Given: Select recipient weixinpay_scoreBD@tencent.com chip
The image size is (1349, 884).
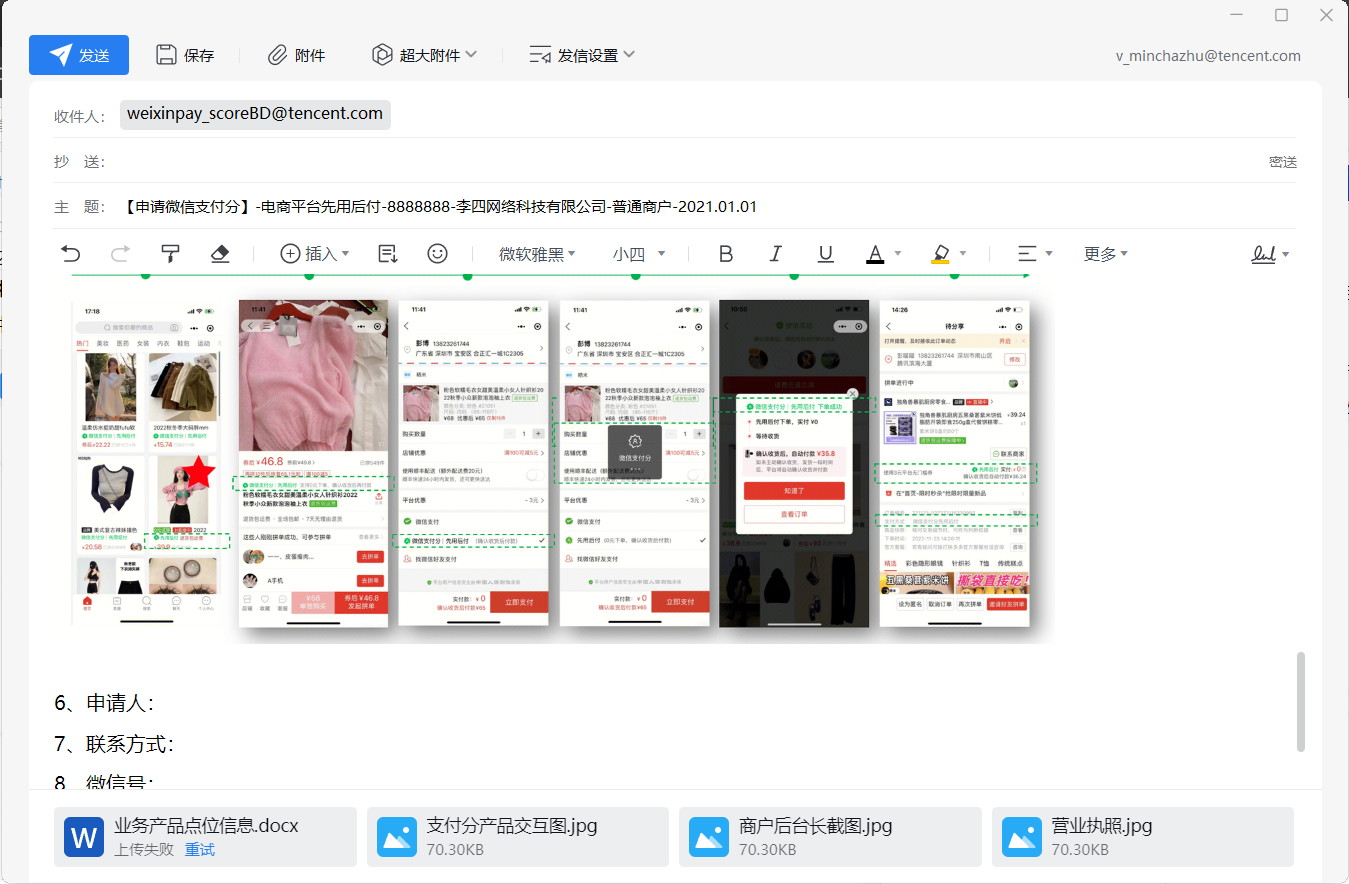Looking at the screenshot, I should click(x=255, y=114).
